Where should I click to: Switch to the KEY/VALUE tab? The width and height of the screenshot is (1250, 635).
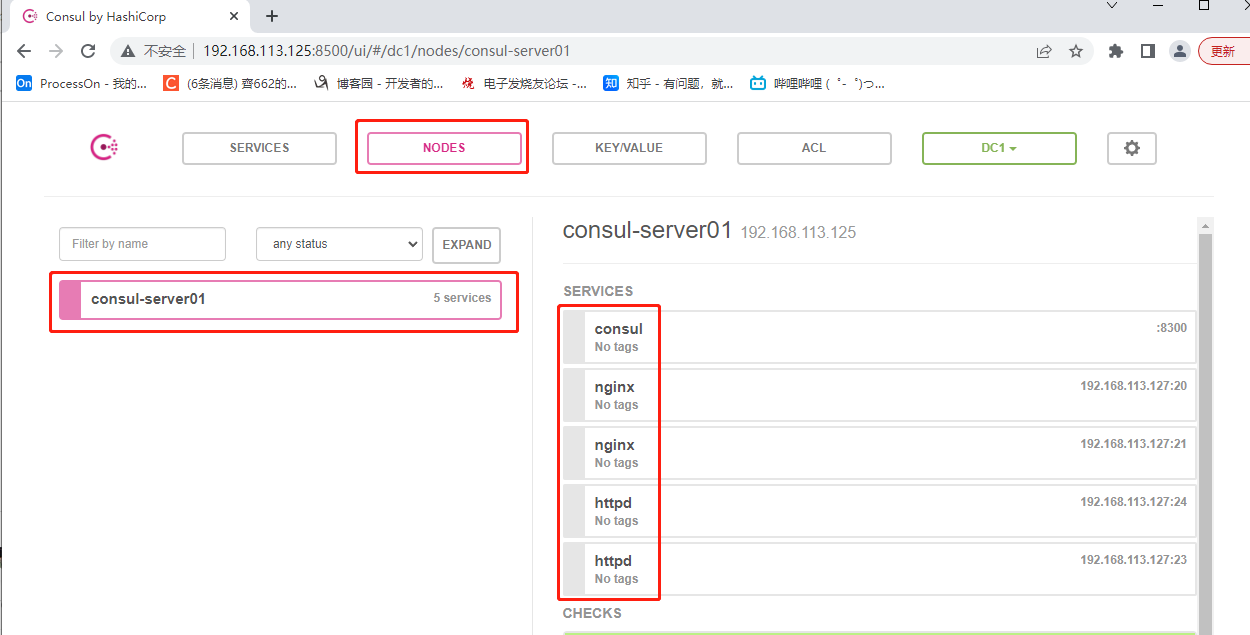click(629, 148)
